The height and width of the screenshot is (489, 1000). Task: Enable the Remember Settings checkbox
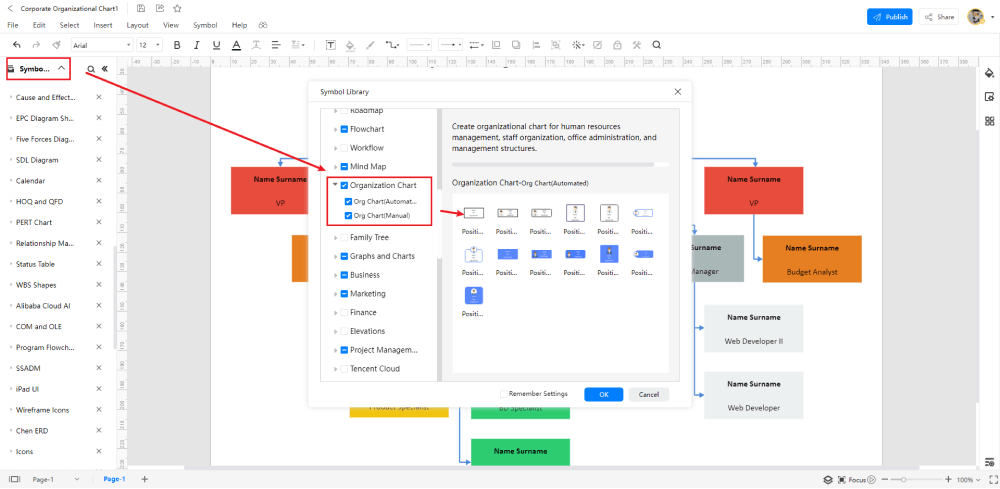tap(504, 394)
